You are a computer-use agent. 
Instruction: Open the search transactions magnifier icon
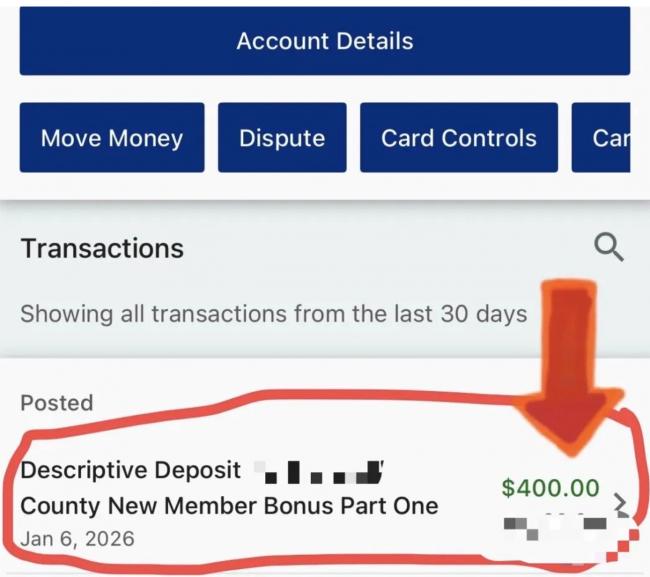click(x=609, y=247)
